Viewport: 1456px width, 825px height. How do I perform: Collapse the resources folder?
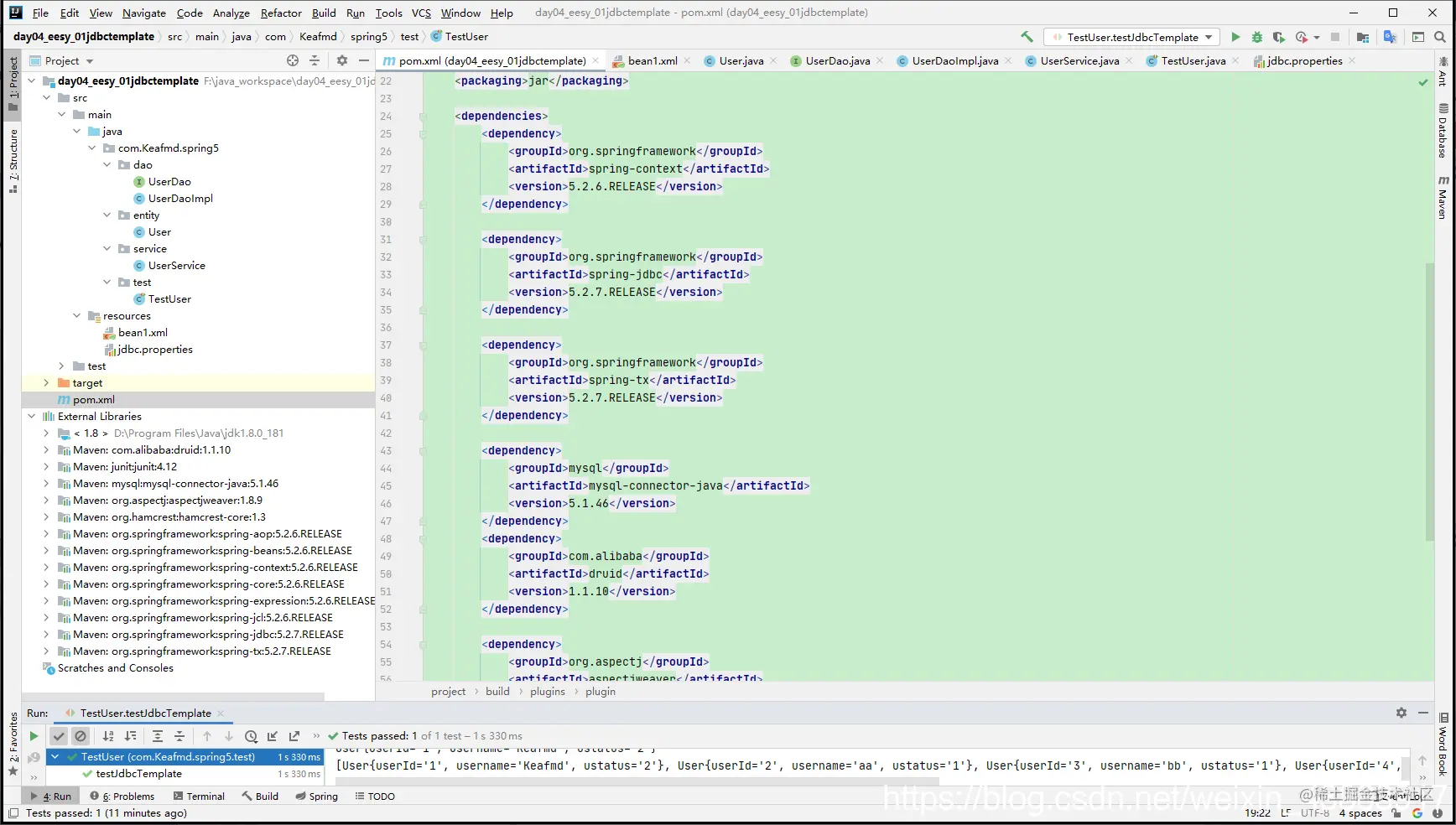click(77, 316)
